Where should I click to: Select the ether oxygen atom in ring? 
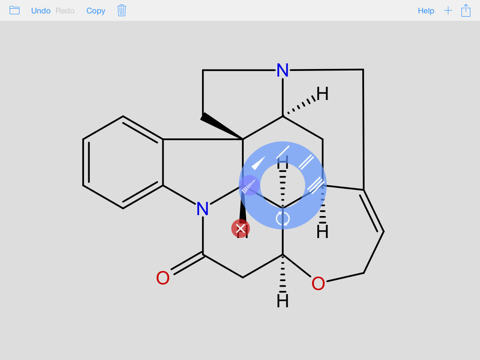click(318, 284)
